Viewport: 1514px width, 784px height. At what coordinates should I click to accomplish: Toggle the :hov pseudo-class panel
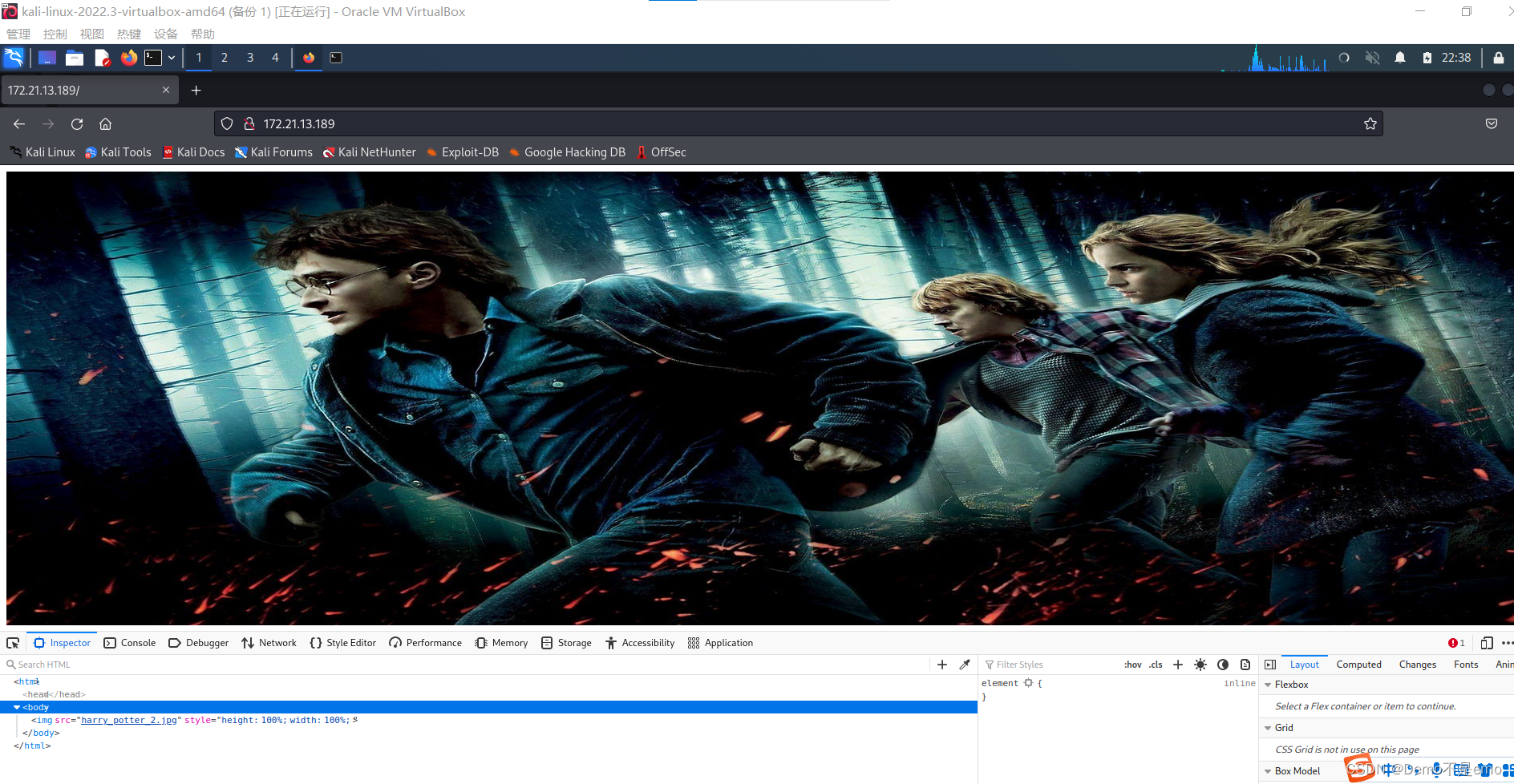1132,665
